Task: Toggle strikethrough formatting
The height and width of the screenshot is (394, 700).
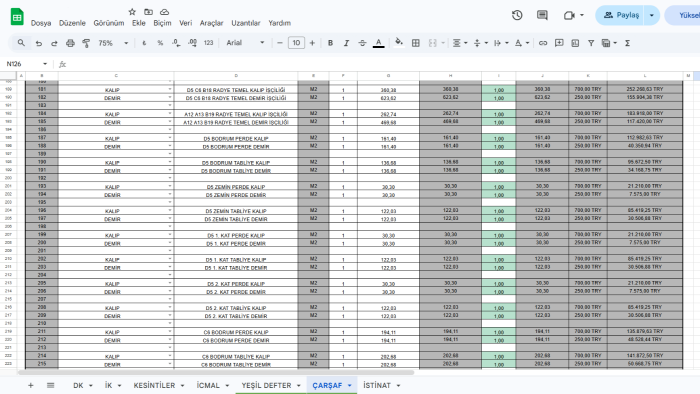Action: click(x=362, y=43)
